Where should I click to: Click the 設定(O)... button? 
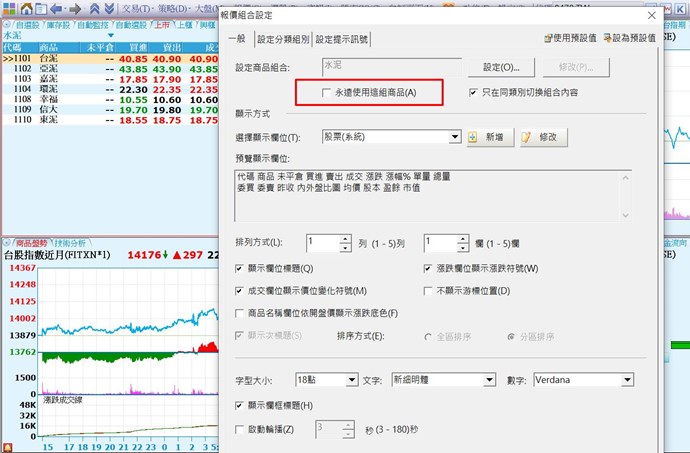(x=502, y=67)
